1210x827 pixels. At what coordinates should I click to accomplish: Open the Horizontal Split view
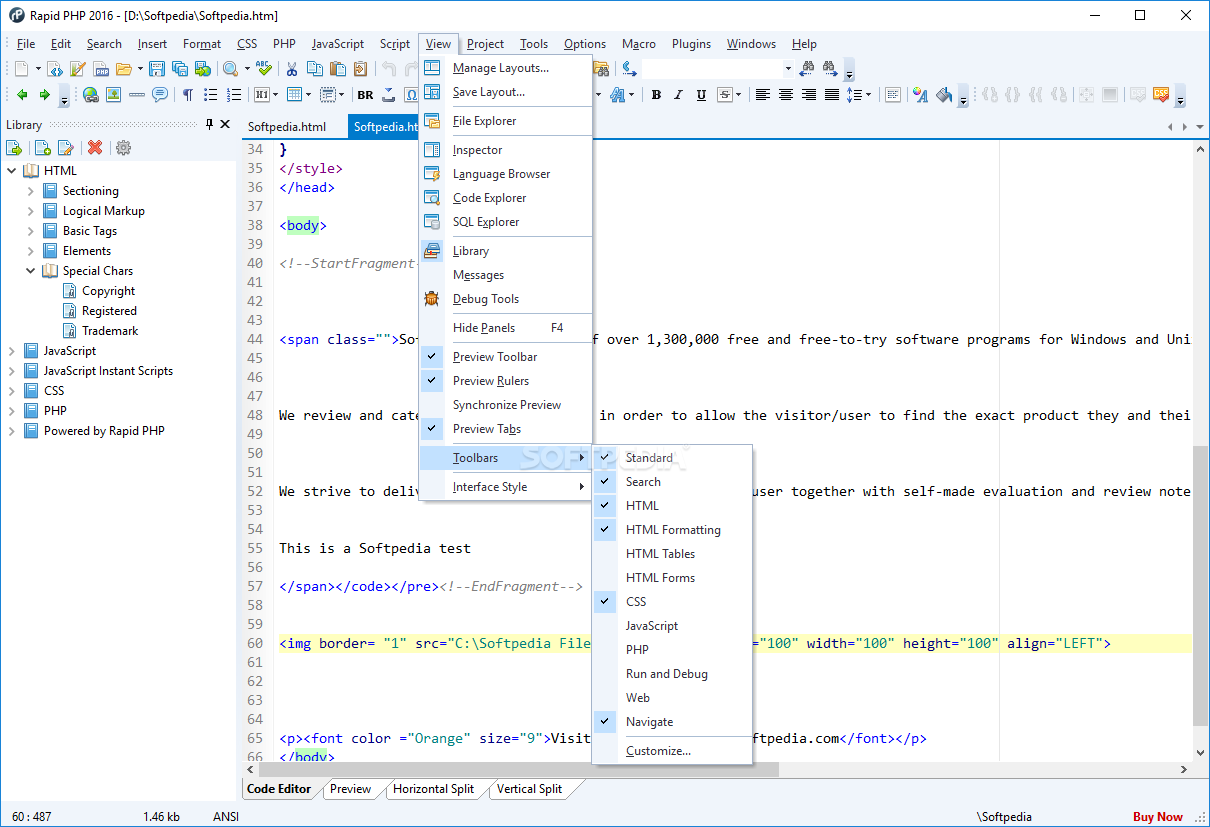point(433,789)
